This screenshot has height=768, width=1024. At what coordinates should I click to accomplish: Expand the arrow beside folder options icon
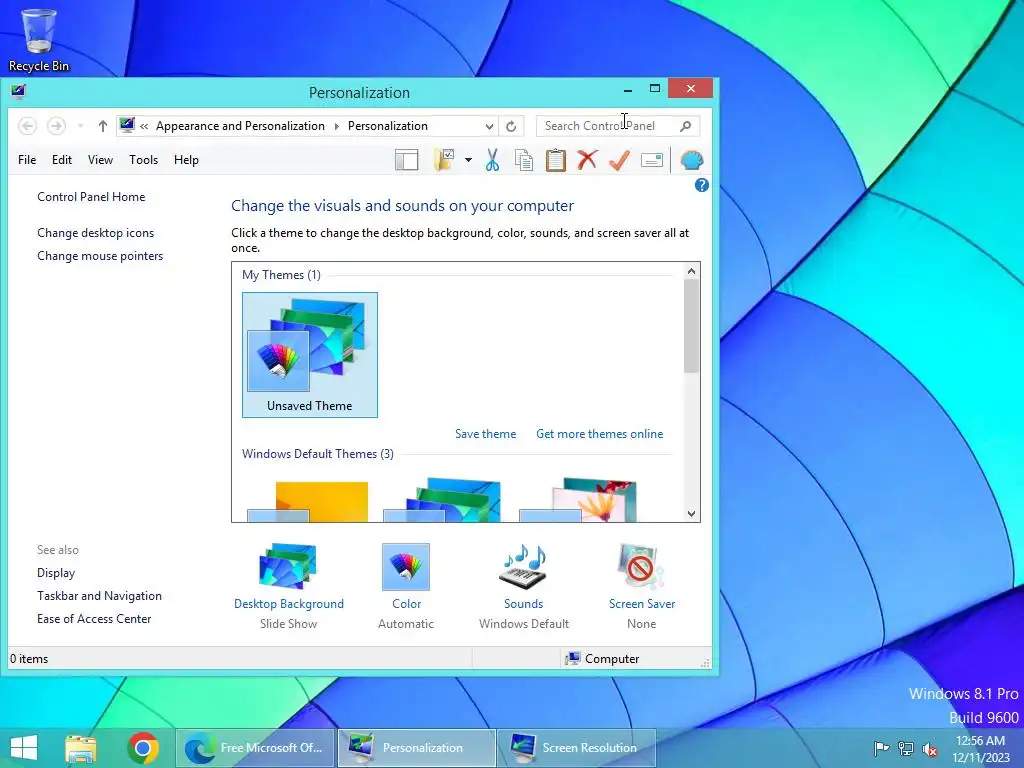pos(468,160)
